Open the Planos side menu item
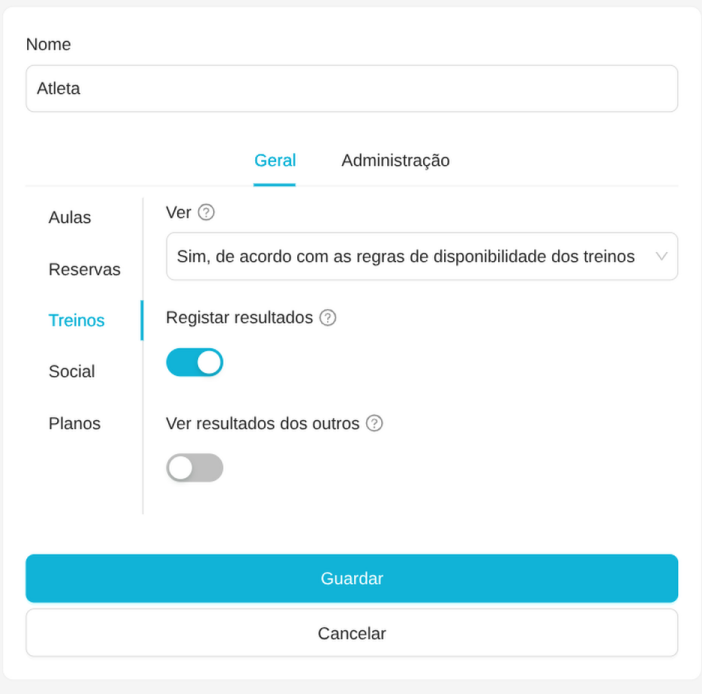Image resolution: width=702 pixels, height=694 pixels. point(75,423)
